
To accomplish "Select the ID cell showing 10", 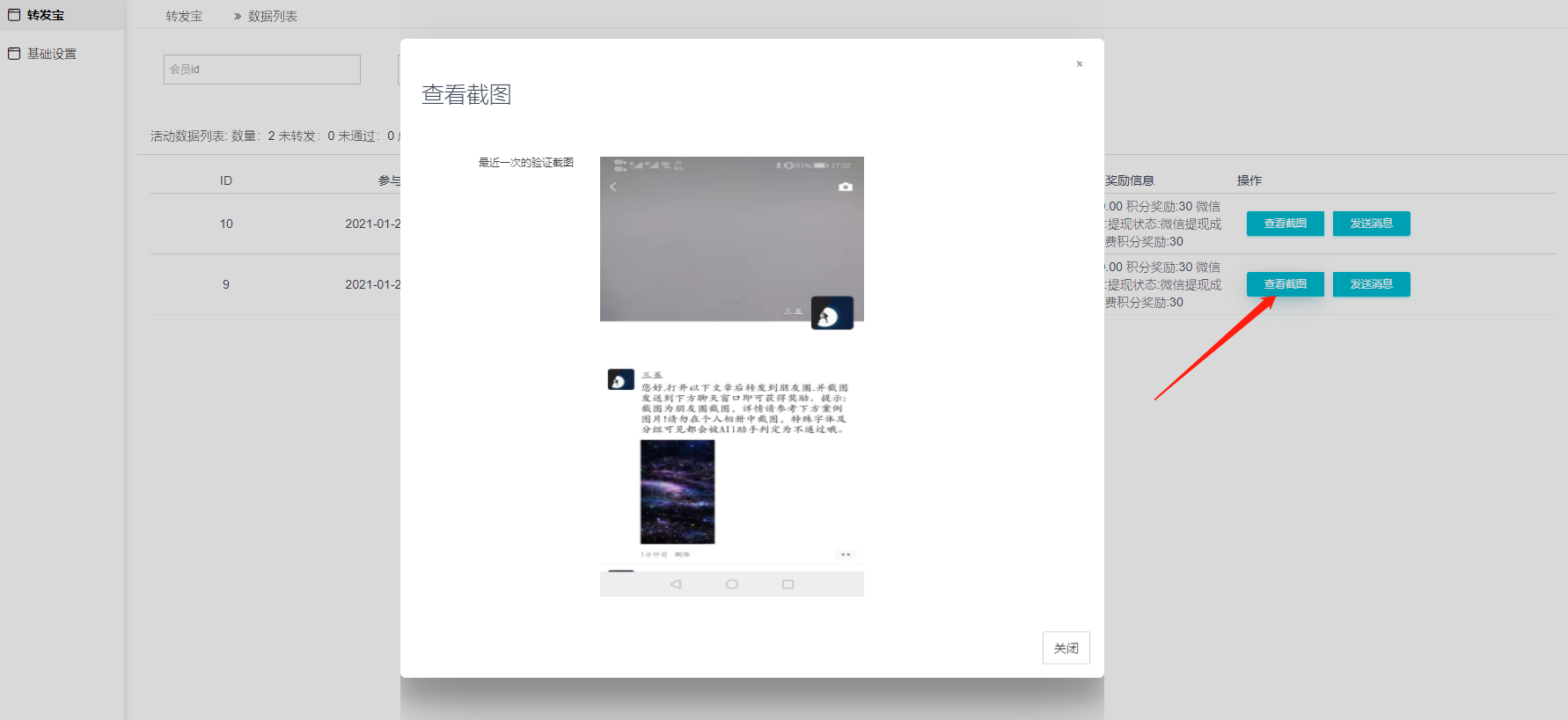I will (226, 224).
